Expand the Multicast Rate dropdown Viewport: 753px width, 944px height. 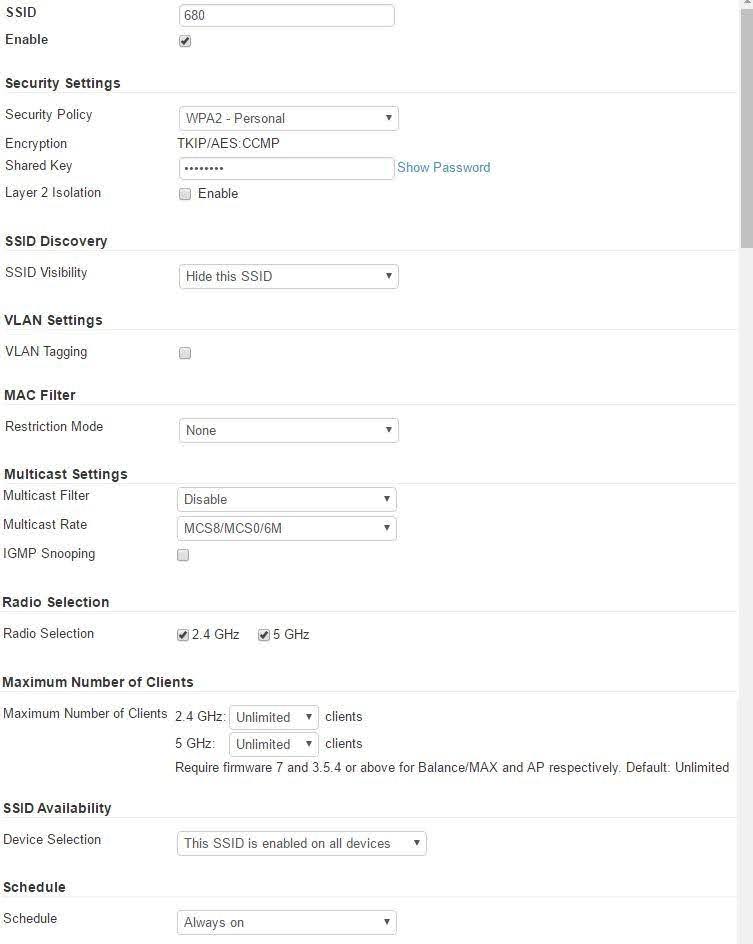[286, 528]
